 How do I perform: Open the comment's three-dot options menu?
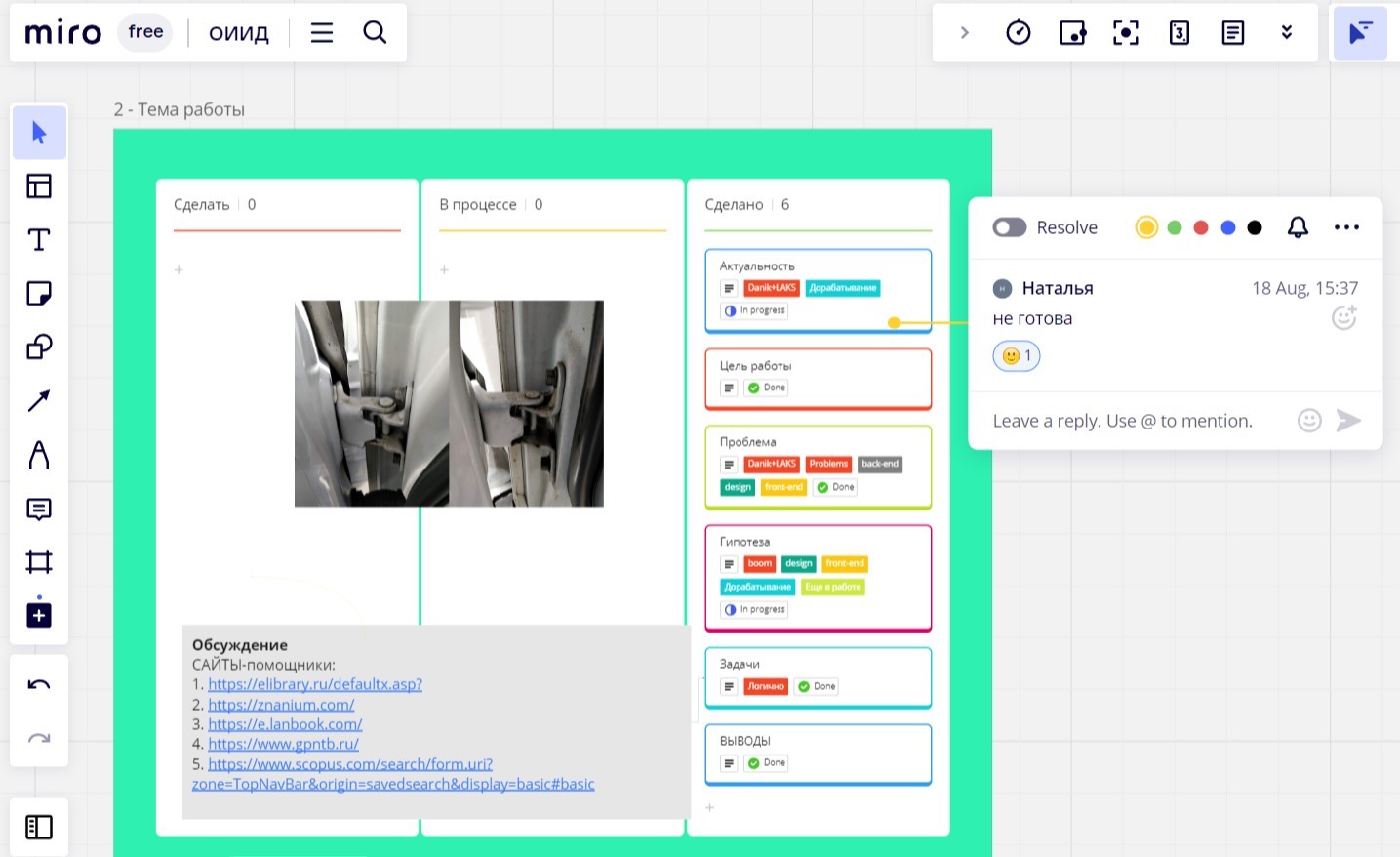pyautogui.click(x=1346, y=227)
